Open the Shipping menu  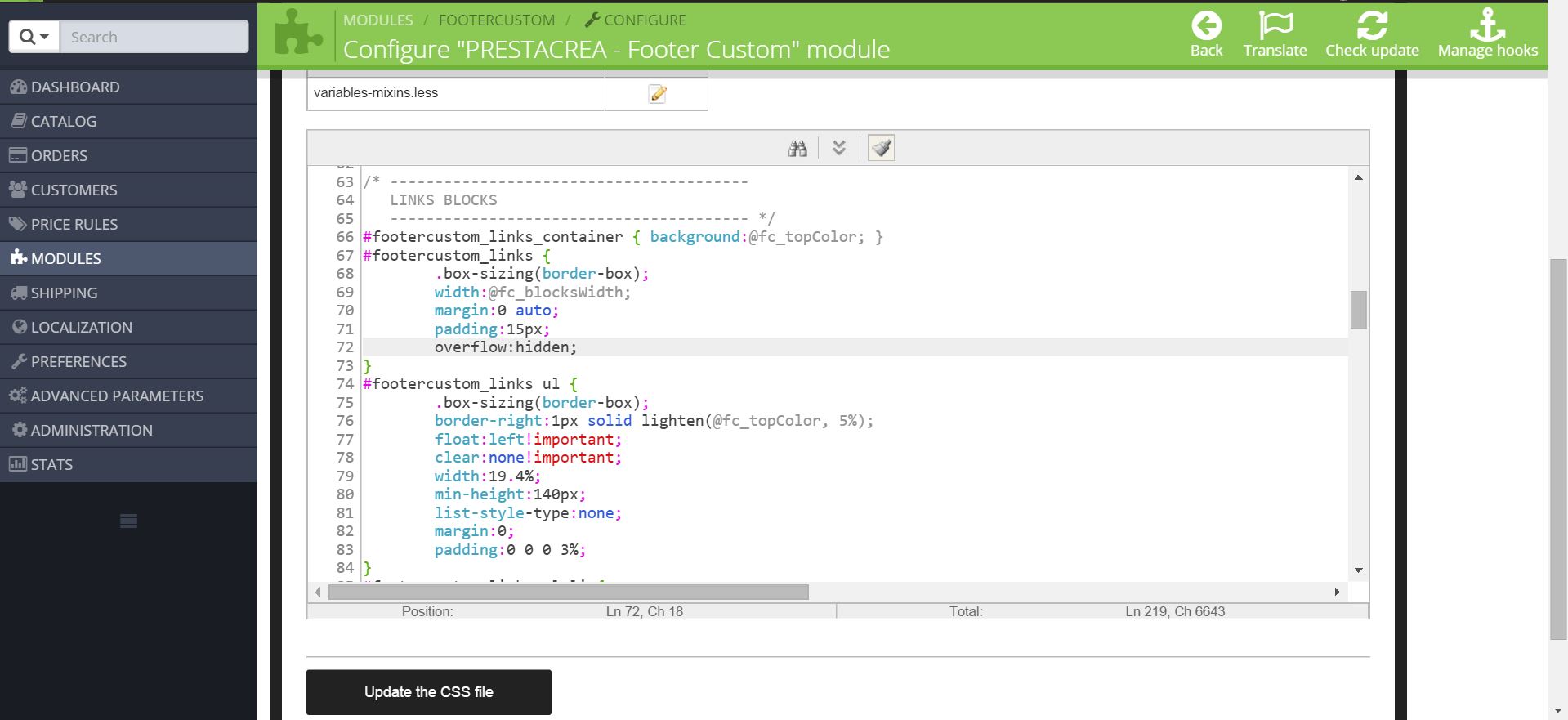128,293
